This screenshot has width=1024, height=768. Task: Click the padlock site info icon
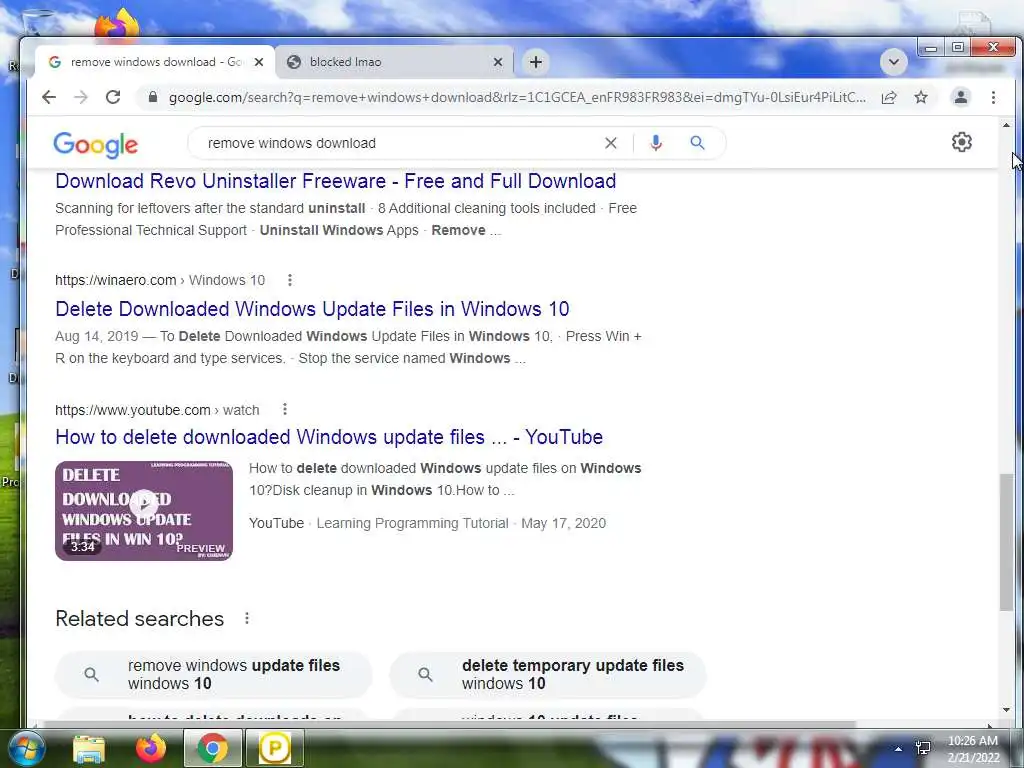pos(153,97)
